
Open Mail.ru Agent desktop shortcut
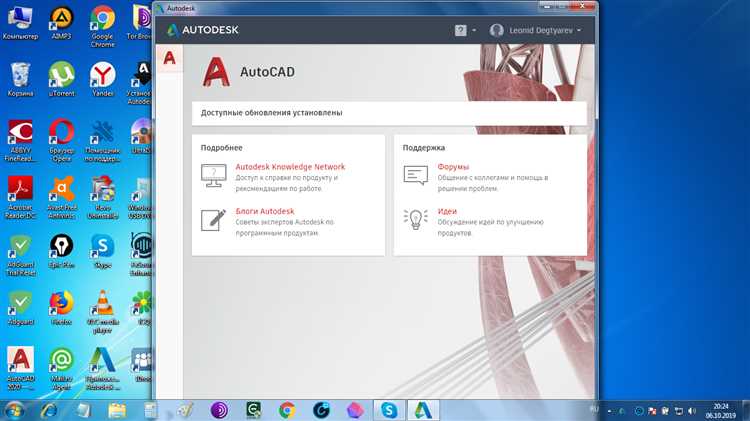click(x=61, y=368)
